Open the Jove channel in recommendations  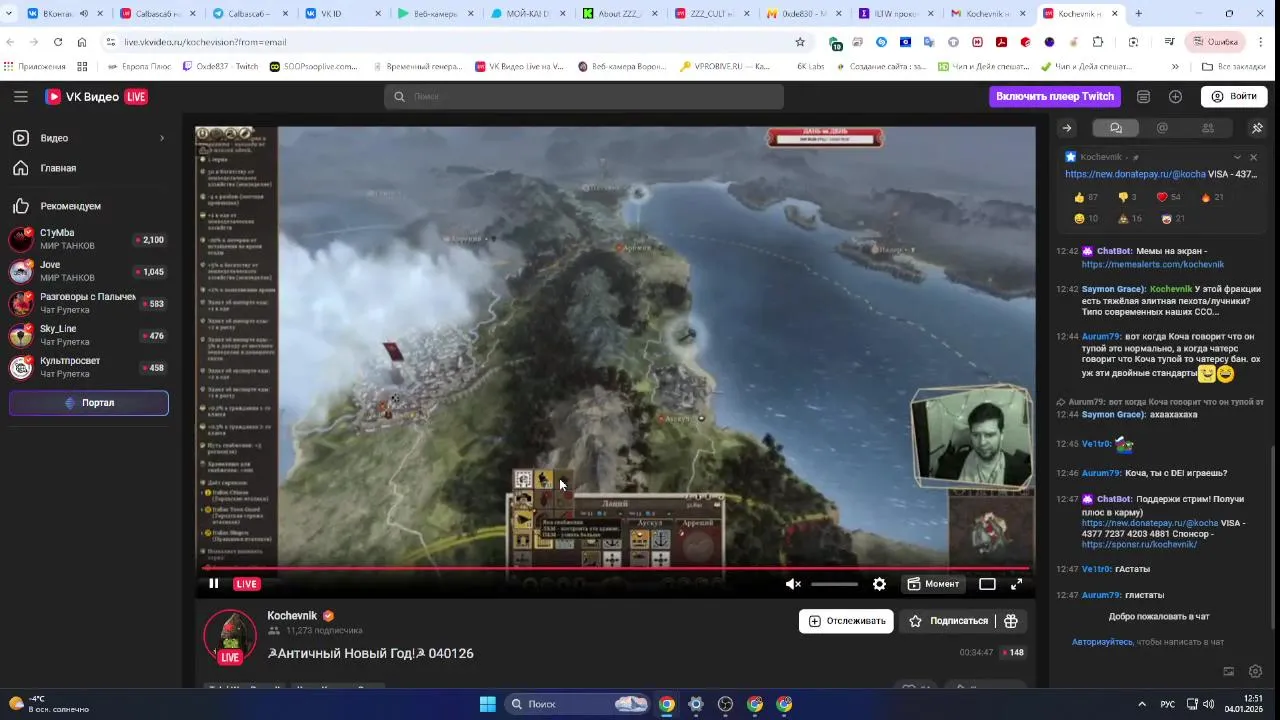click(x=88, y=271)
